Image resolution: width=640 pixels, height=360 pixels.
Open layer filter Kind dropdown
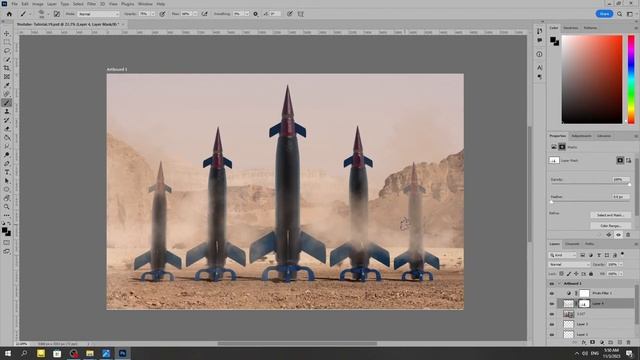[562, 255]
